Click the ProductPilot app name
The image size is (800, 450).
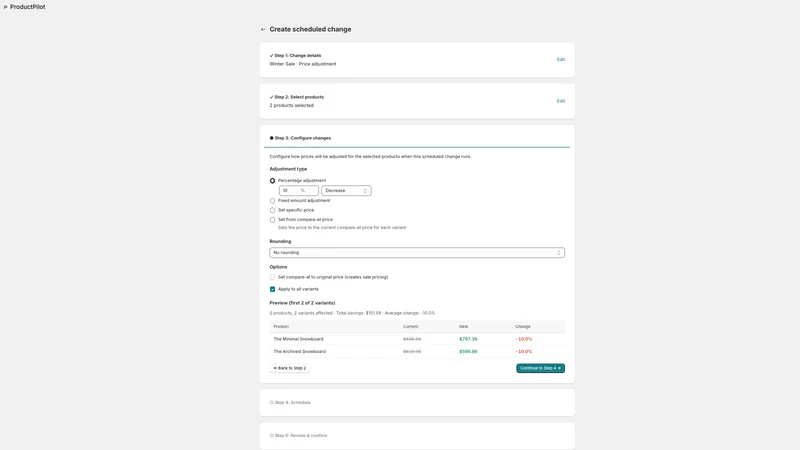[x=28, y=7]
